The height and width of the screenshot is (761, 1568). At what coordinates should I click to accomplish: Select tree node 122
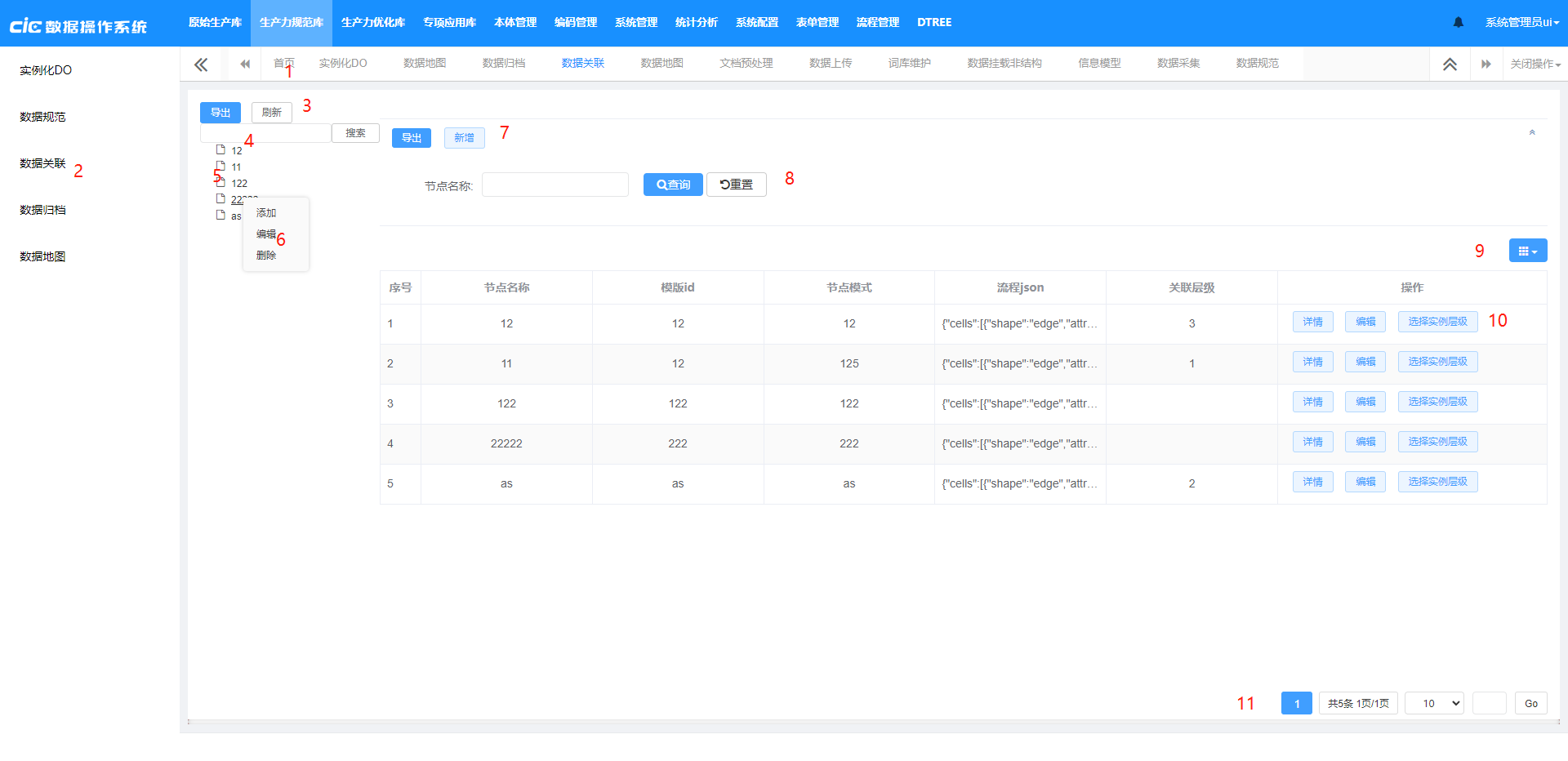(x=239, y=184)
